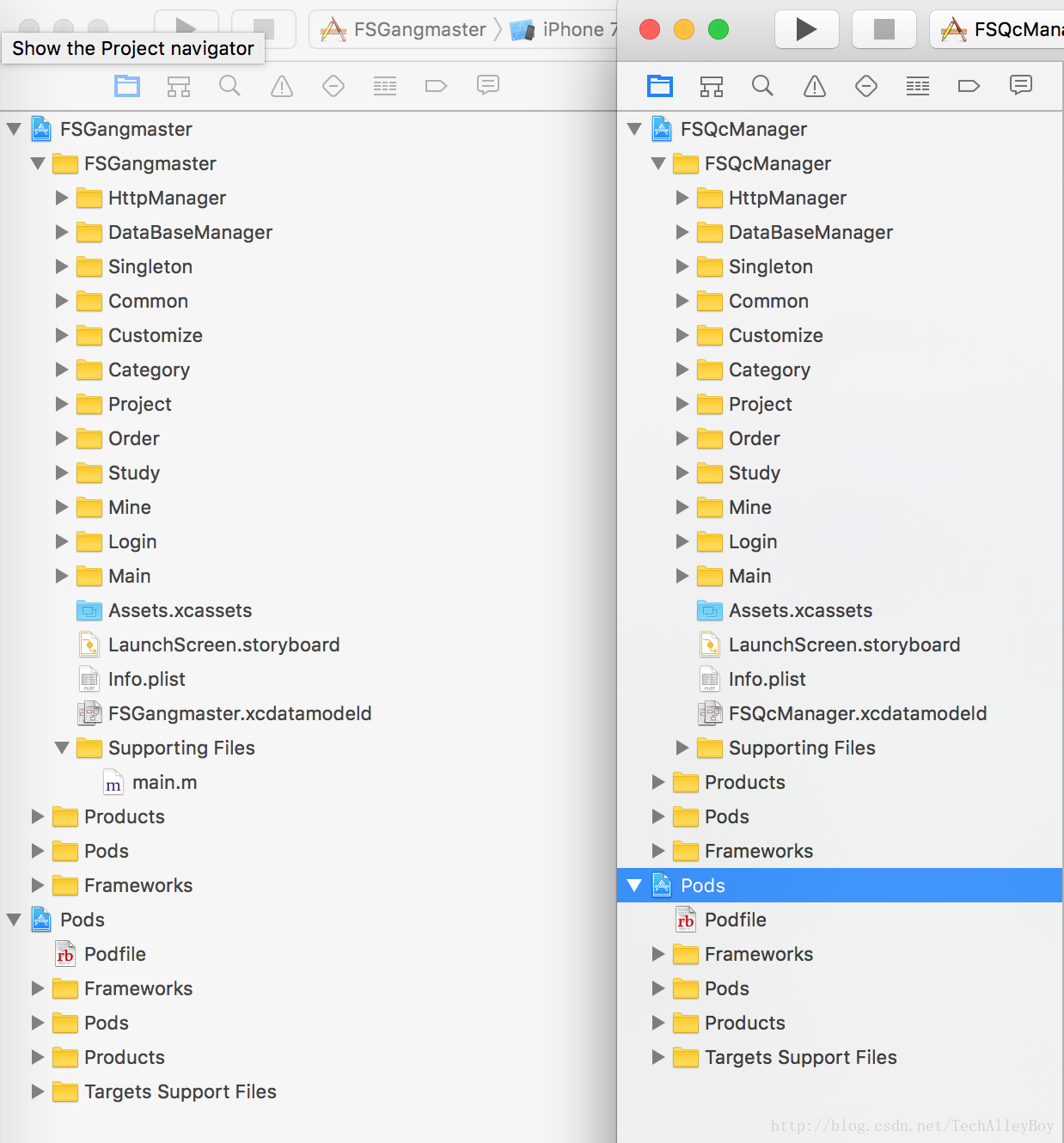Collapse the FSGangmaster project root
Image resolution: width=1064 pixels, height=1143 pixels.
[x=14, y=129]
